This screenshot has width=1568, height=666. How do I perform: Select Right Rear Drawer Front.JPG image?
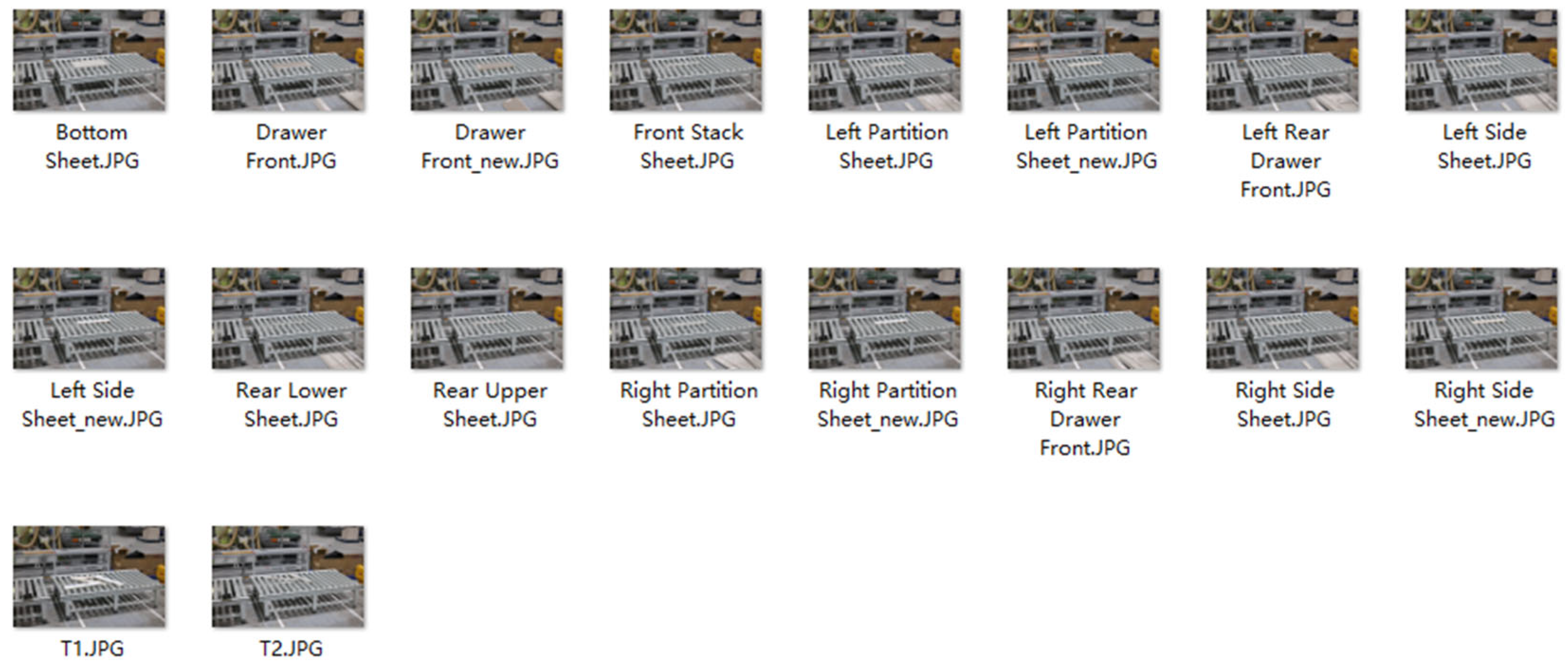(1083, 319)
